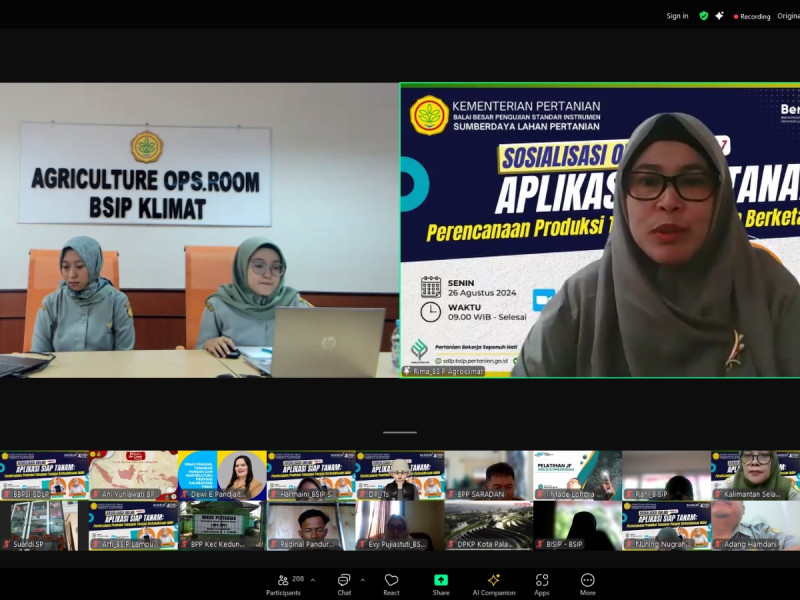Image resolution: width=800 pixels, height=600 pixels.
Task: Click Sign in at the top
Action: point(677,16)
